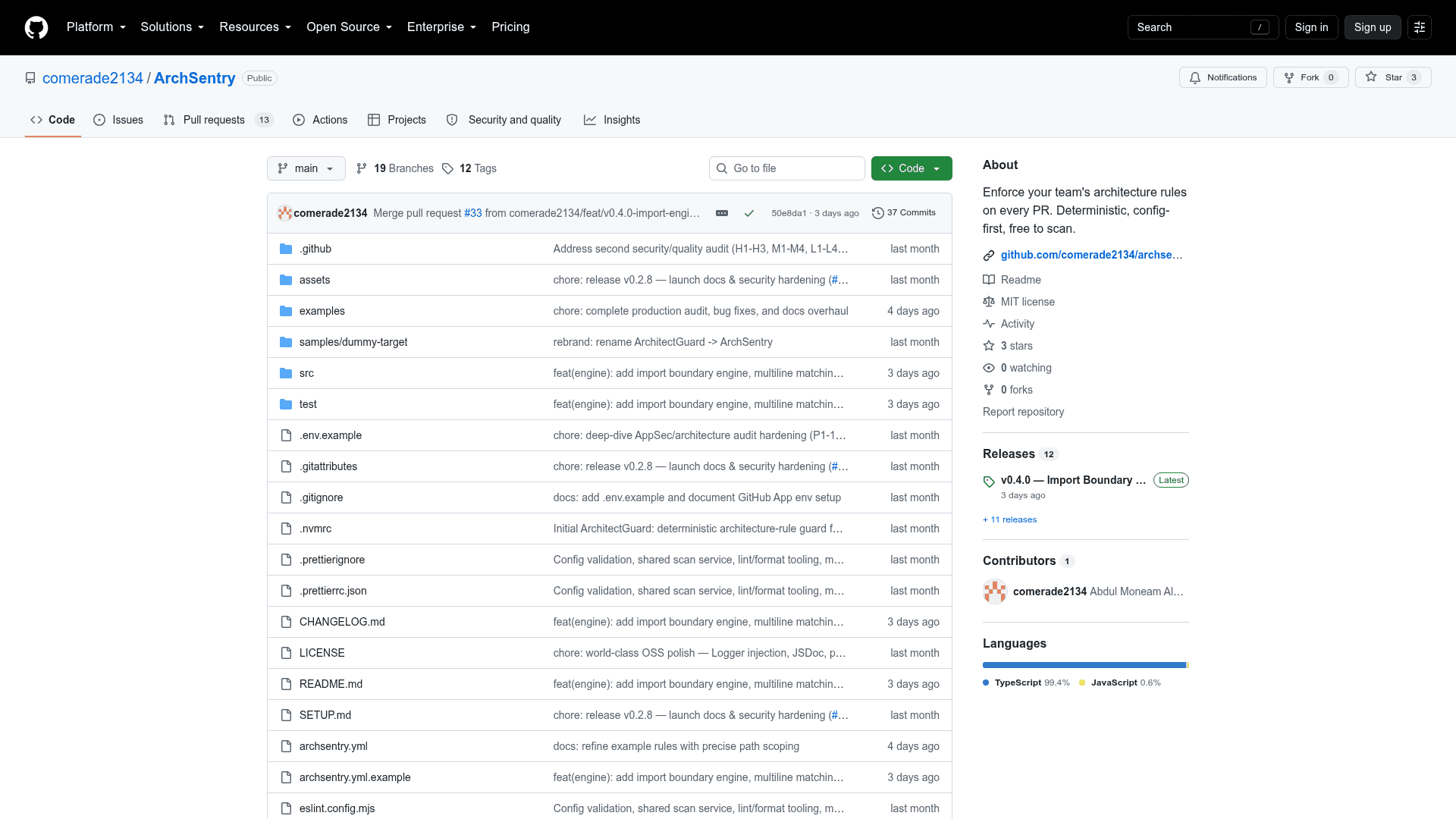Expand the Resources menu

[255, 27]
